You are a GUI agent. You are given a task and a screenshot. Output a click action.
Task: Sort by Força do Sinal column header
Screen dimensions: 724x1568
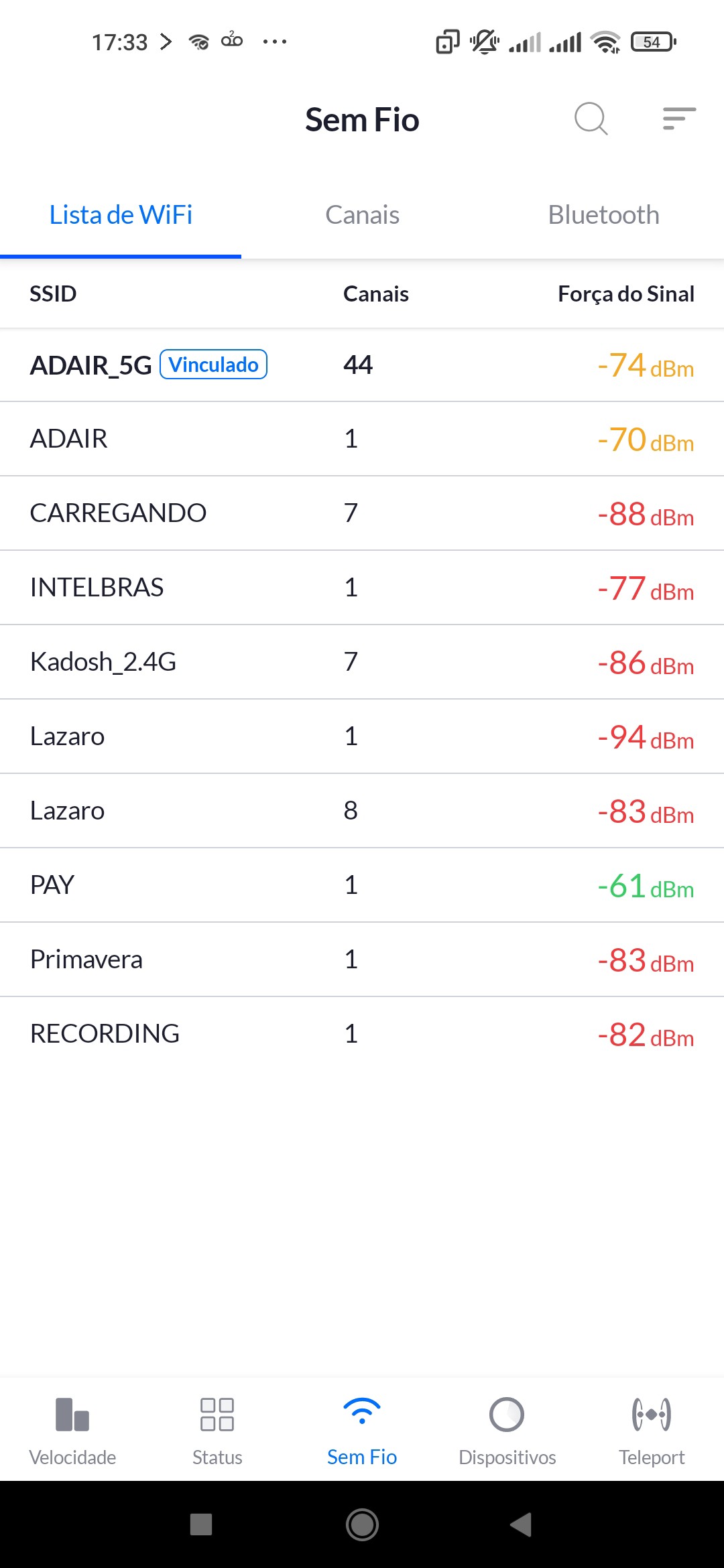tap(625, 293)
